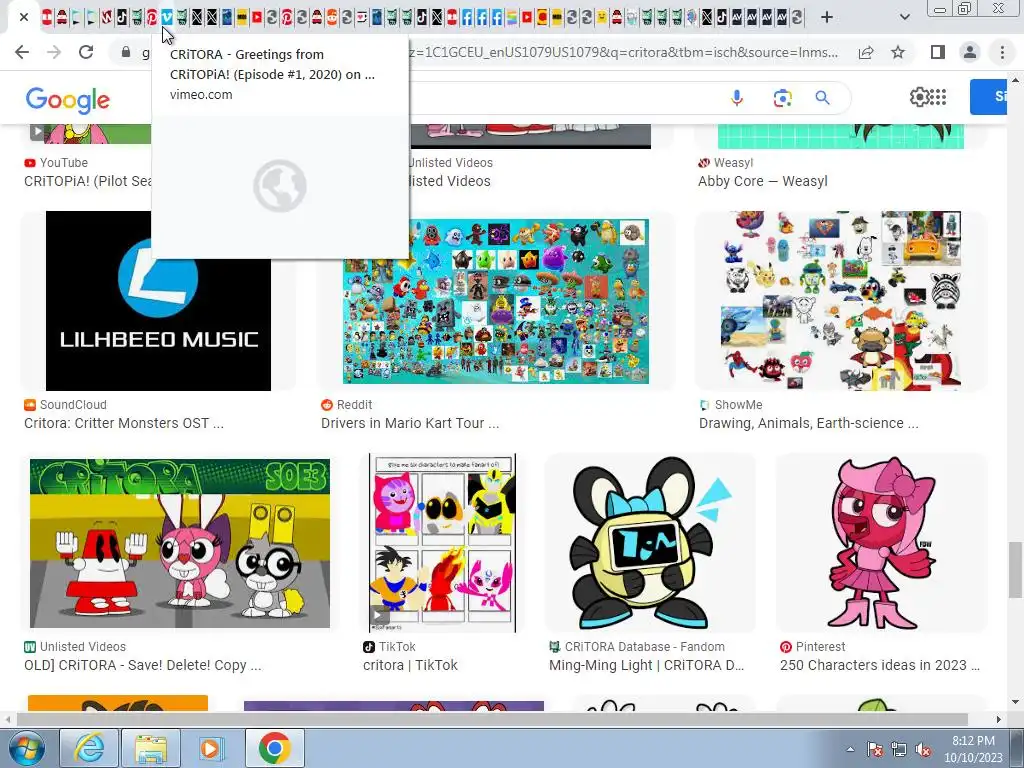
Task: Open CRiTOPiA! (Pilot YouTube result link
Action: pos(88,181)
